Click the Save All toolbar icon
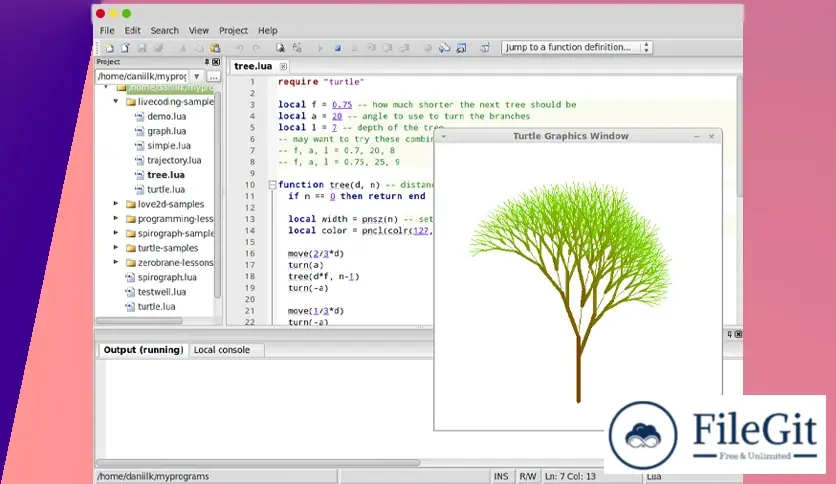Screen dimensions: 836x484 coord(158,48)
